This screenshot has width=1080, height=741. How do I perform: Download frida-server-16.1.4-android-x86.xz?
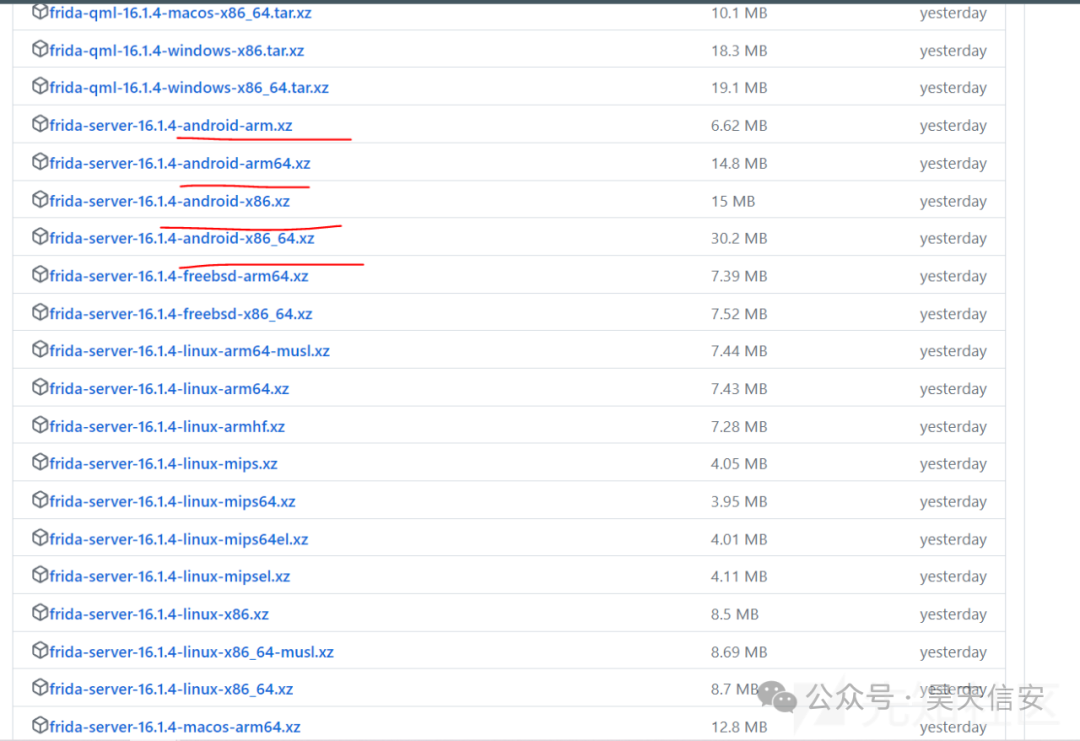tap(169, 201)
